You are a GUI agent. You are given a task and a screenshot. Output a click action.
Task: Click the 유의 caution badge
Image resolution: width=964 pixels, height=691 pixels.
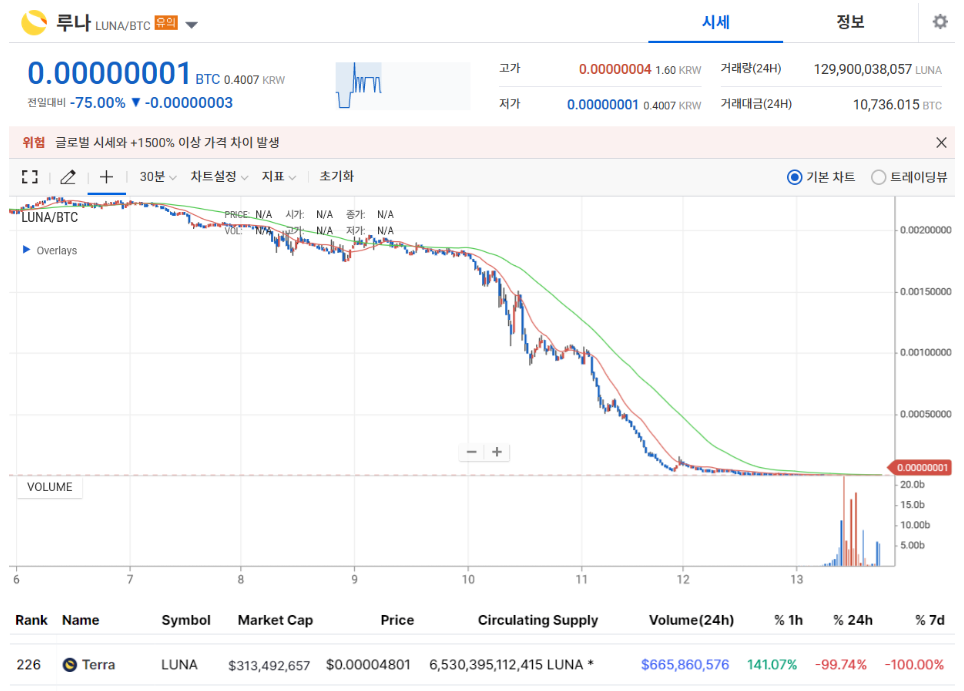pyautogui.click(x=166, y=23)
